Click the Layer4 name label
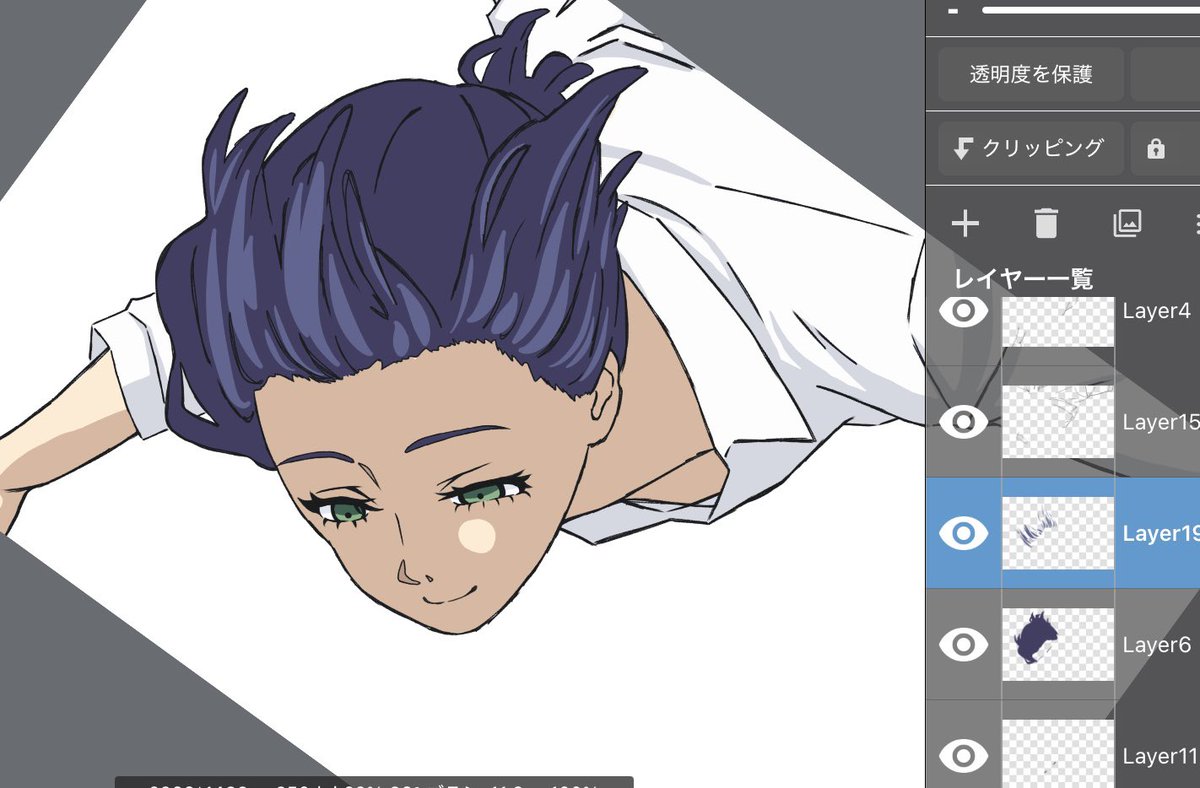Viewport: 1200px width, 788px height. (x=1156, y=311)
